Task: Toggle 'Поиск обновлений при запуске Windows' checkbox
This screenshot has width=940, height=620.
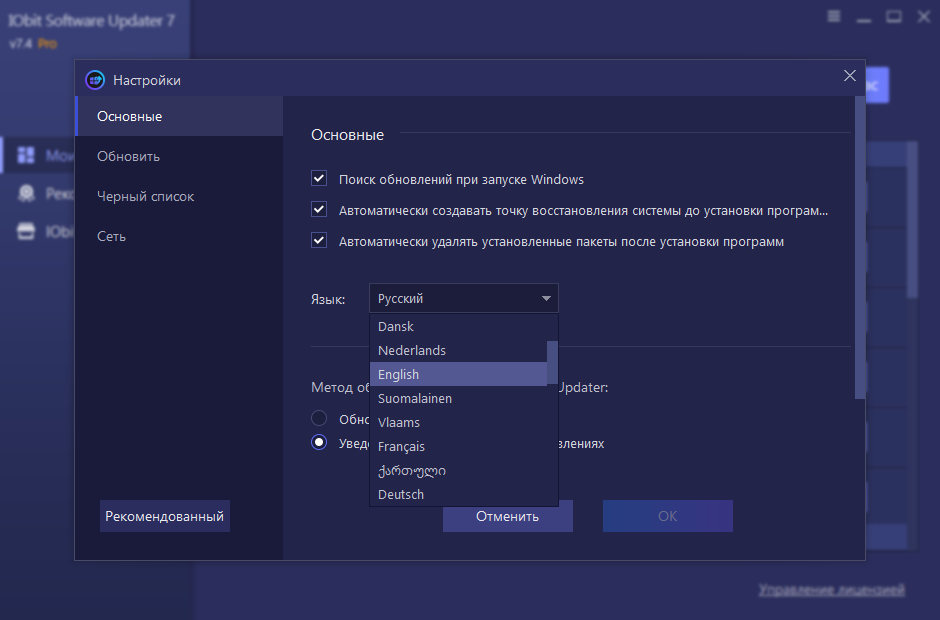Action: 319,179
